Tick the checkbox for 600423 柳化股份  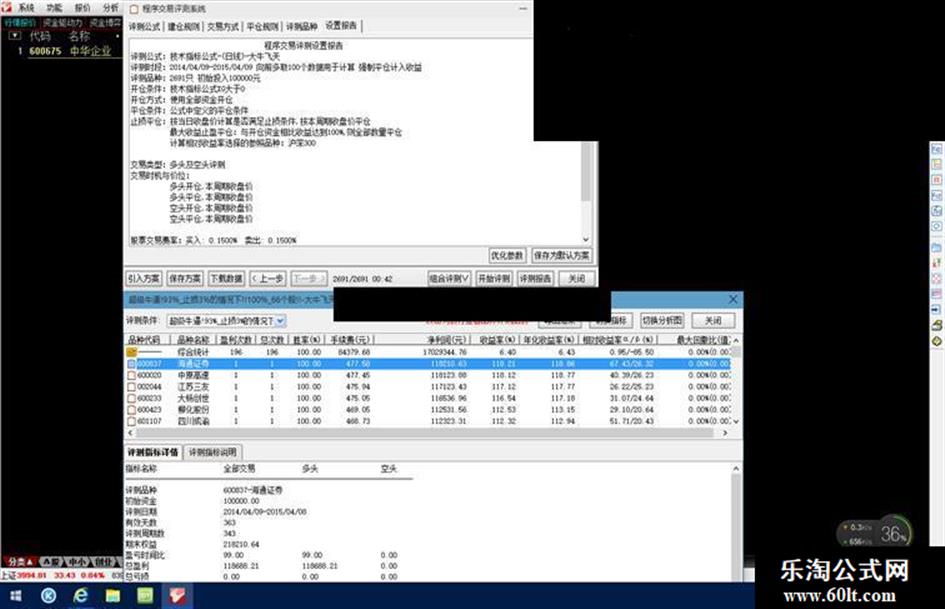click(x=131, y=409)
